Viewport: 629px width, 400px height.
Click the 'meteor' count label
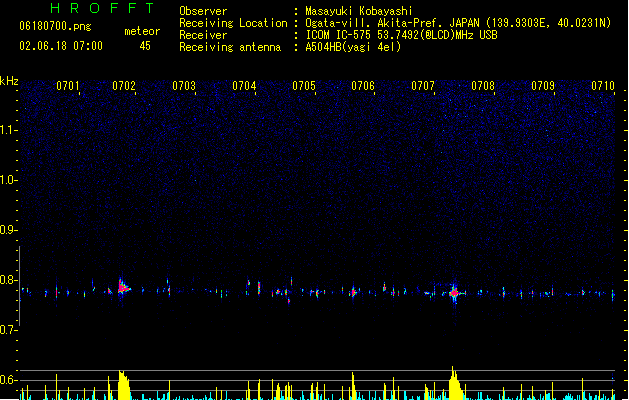[x=142, y=31]
